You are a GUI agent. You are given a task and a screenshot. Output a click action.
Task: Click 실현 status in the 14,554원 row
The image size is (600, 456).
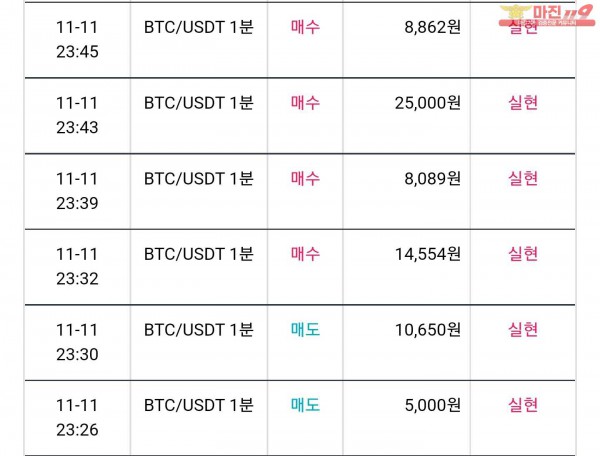(x=523, y=254)
